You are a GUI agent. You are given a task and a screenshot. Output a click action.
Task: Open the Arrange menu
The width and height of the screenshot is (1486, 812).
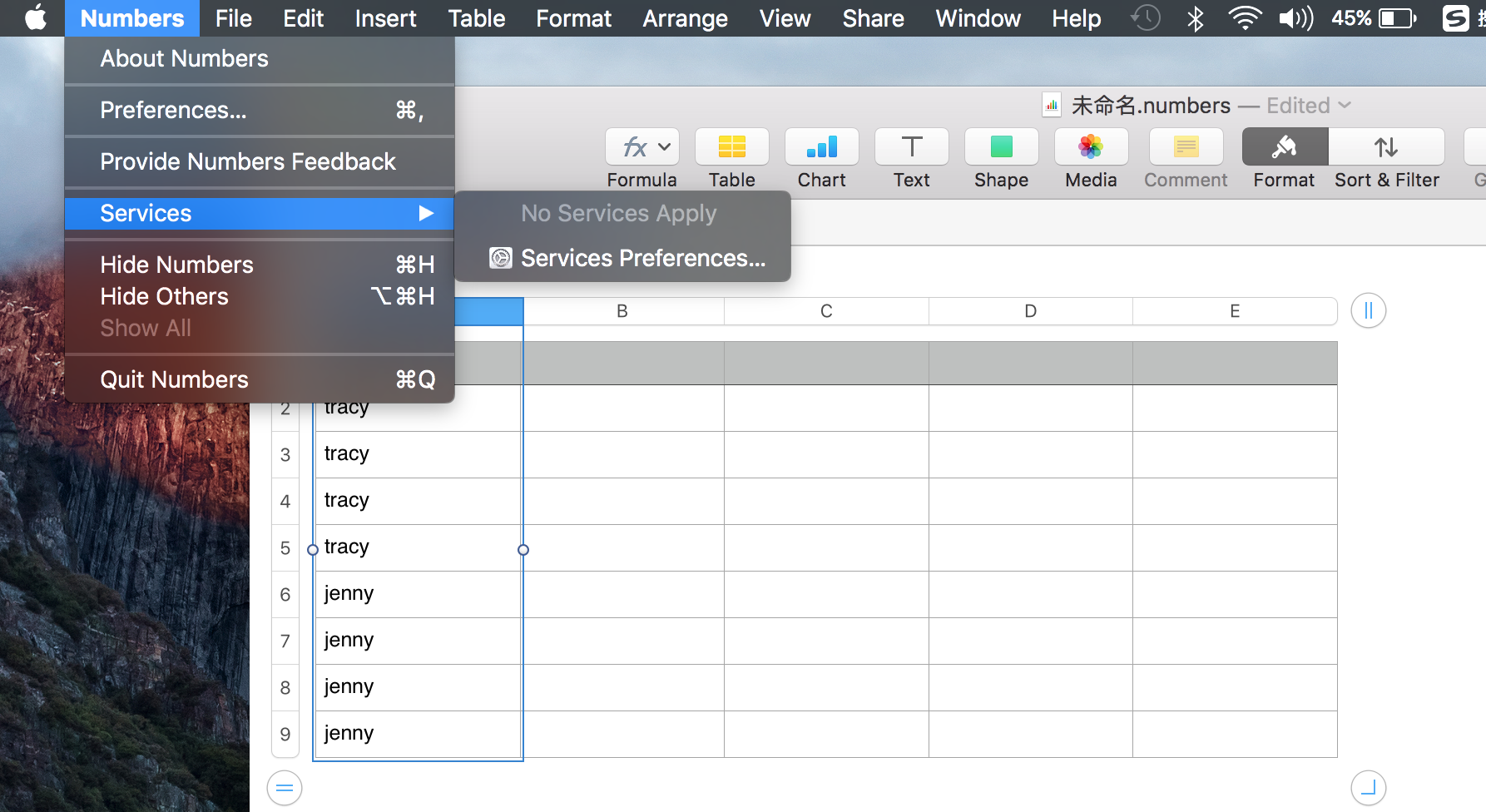click(x=685, y=17)
